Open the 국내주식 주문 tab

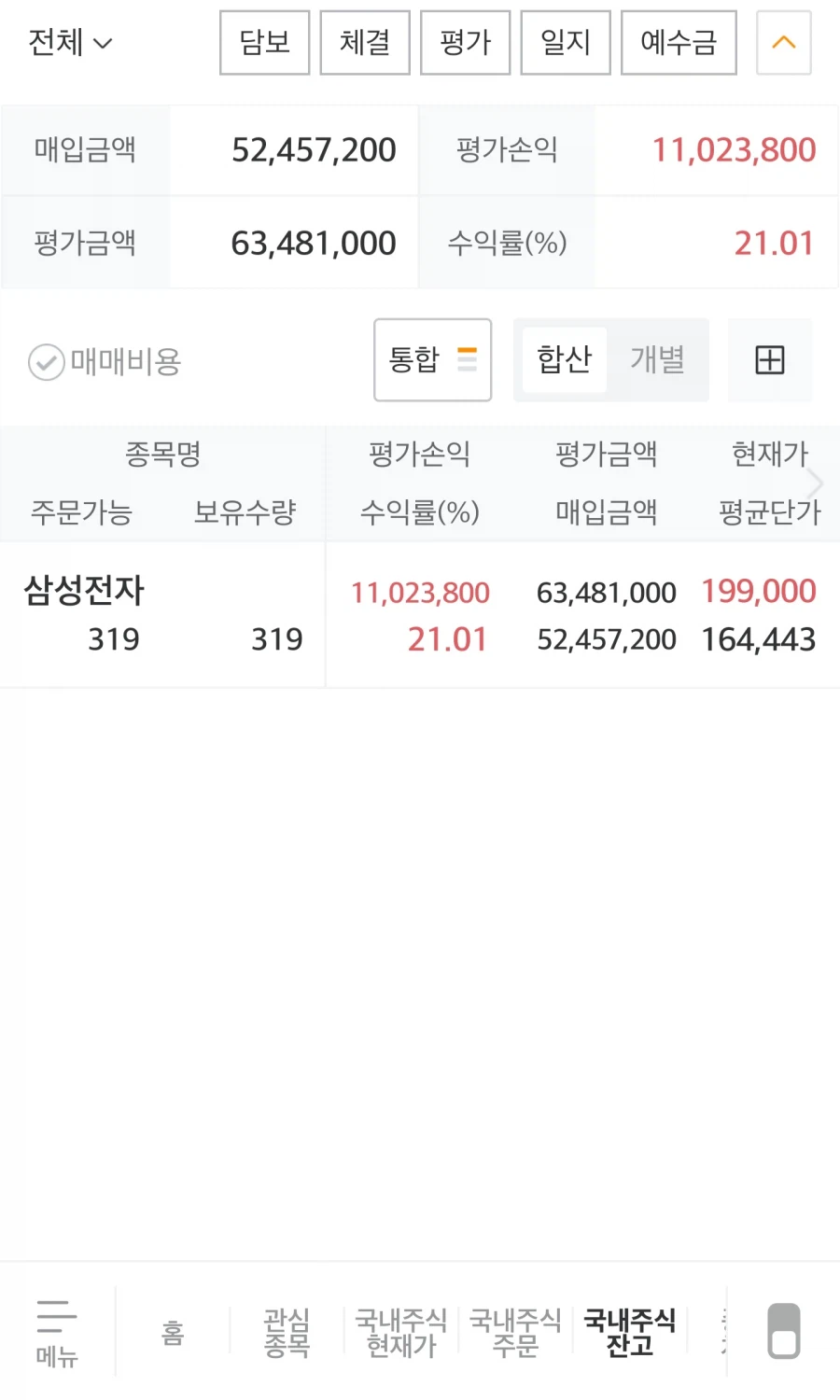tap(515, 1332)
